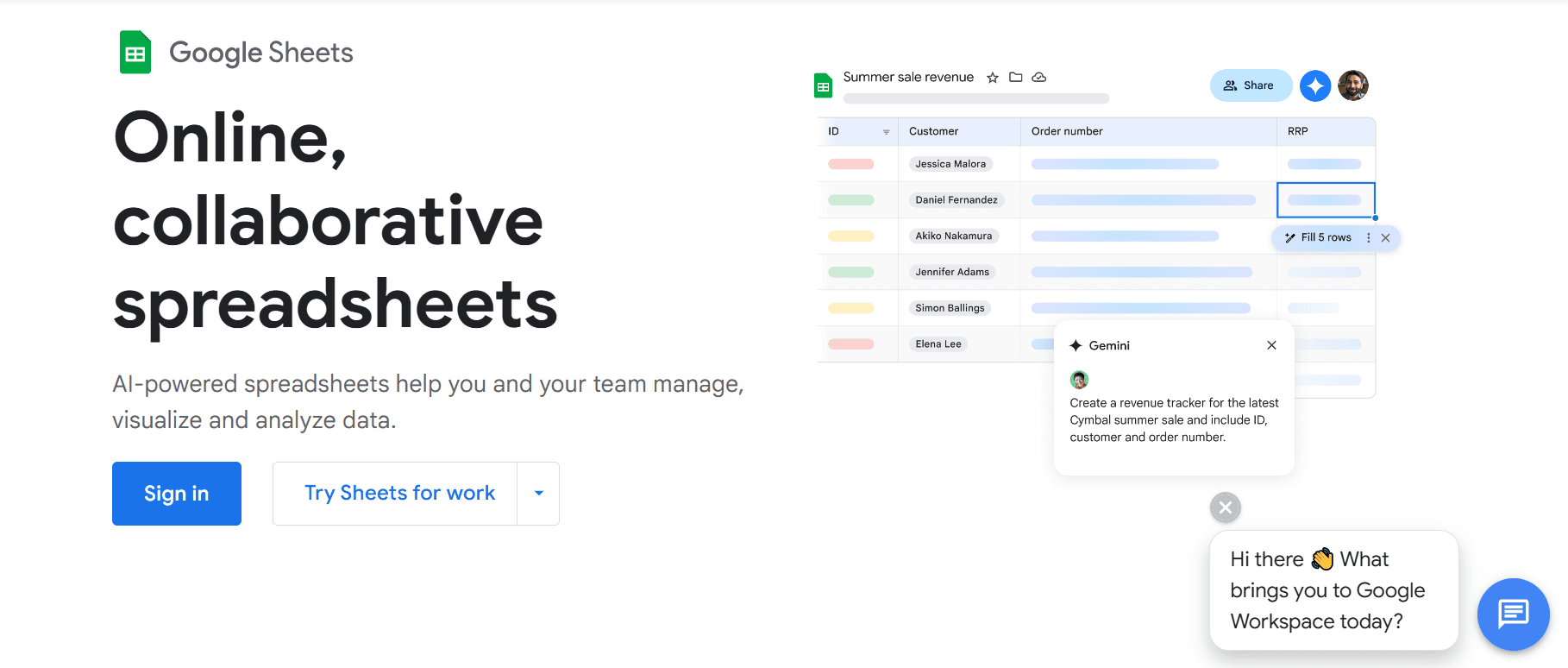The width and height of the screenshot is (1568, 668).
Task: Click the Fill 5 rows suggestion
Action: click(x=1326, y=237)
